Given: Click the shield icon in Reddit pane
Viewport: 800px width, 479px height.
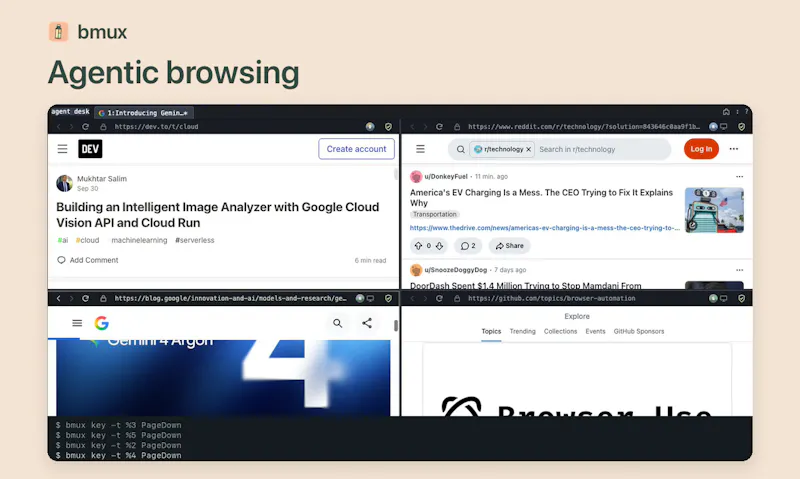Looking at the screenshot, I should tap(742, 127).
